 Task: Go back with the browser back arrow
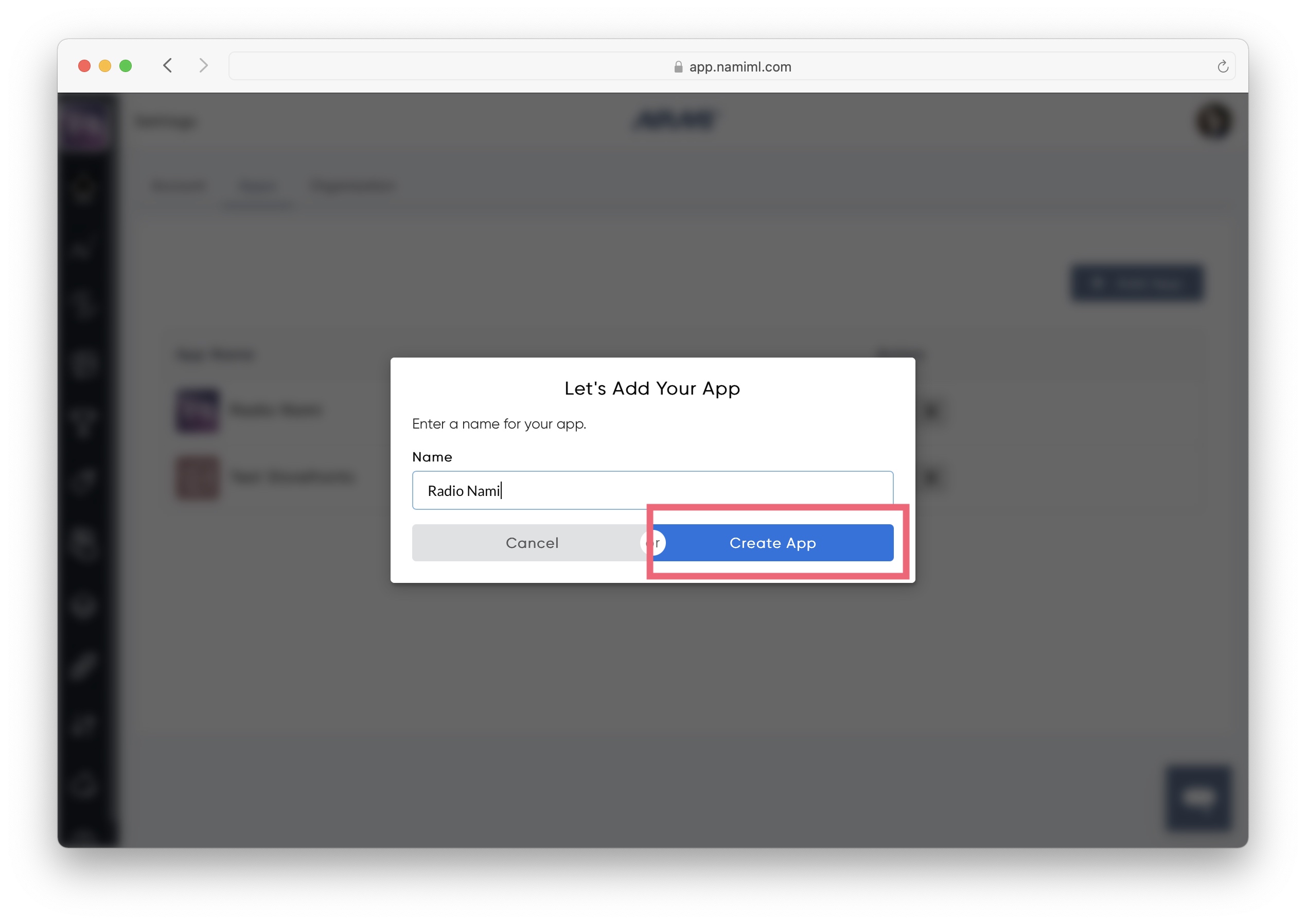(x=167, y=66)
